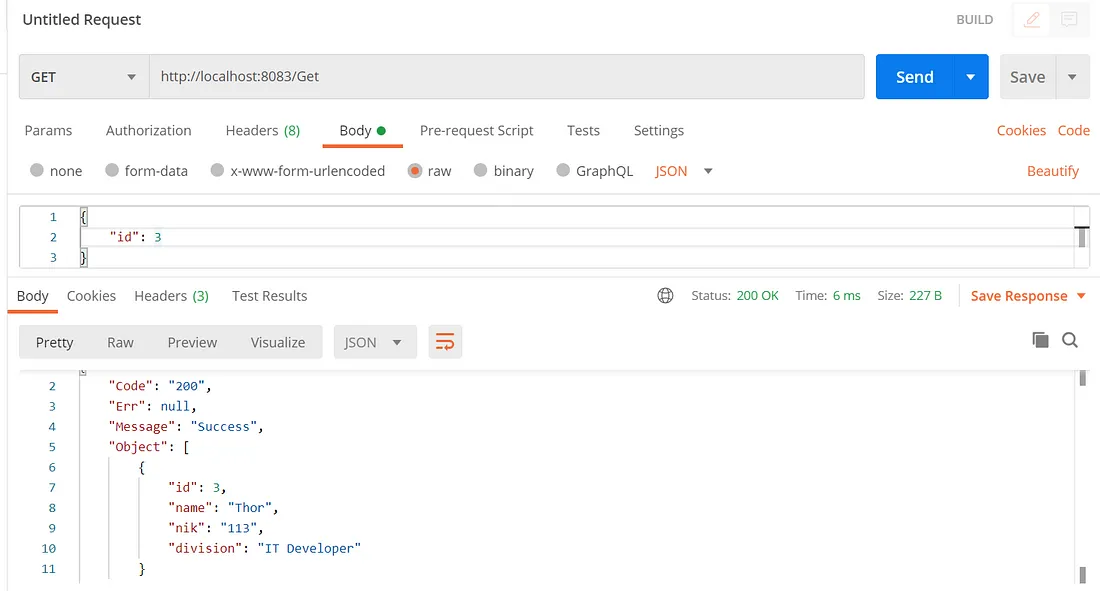Copy response using the copy icon
The width and height of the screenshot is (1100, 591).
pos(1040,340)
